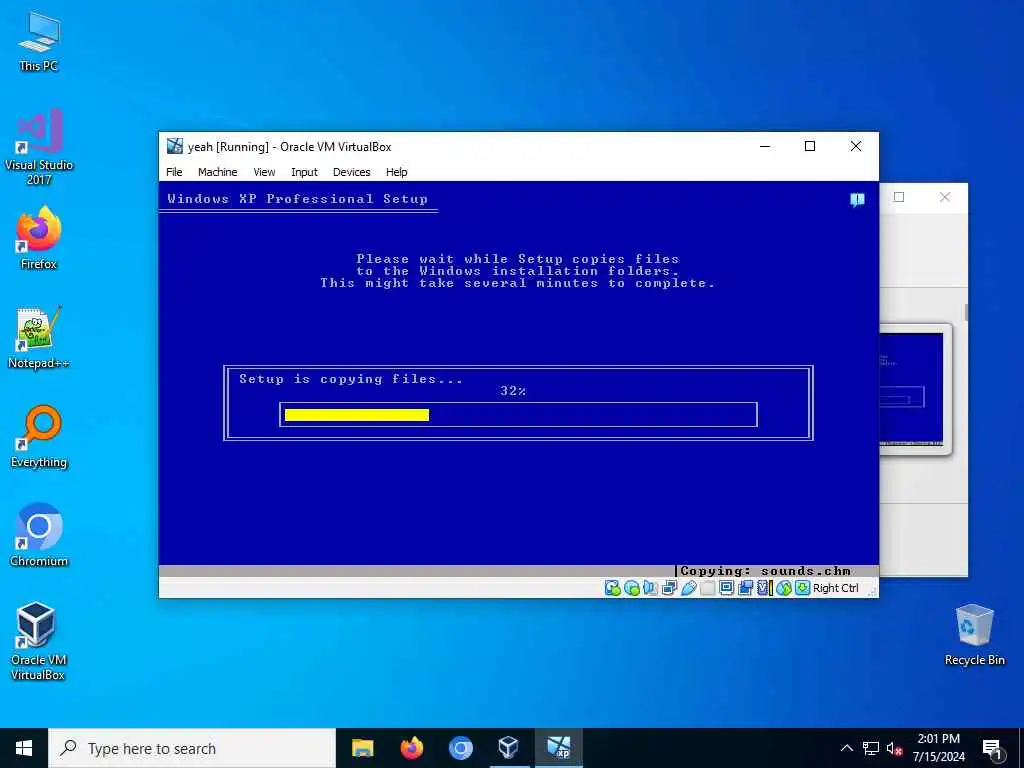Click the VirtualBox title bar app icon
Viewport: 1024px width, 768px height.
pyautogui.click(x=174, y=146)
